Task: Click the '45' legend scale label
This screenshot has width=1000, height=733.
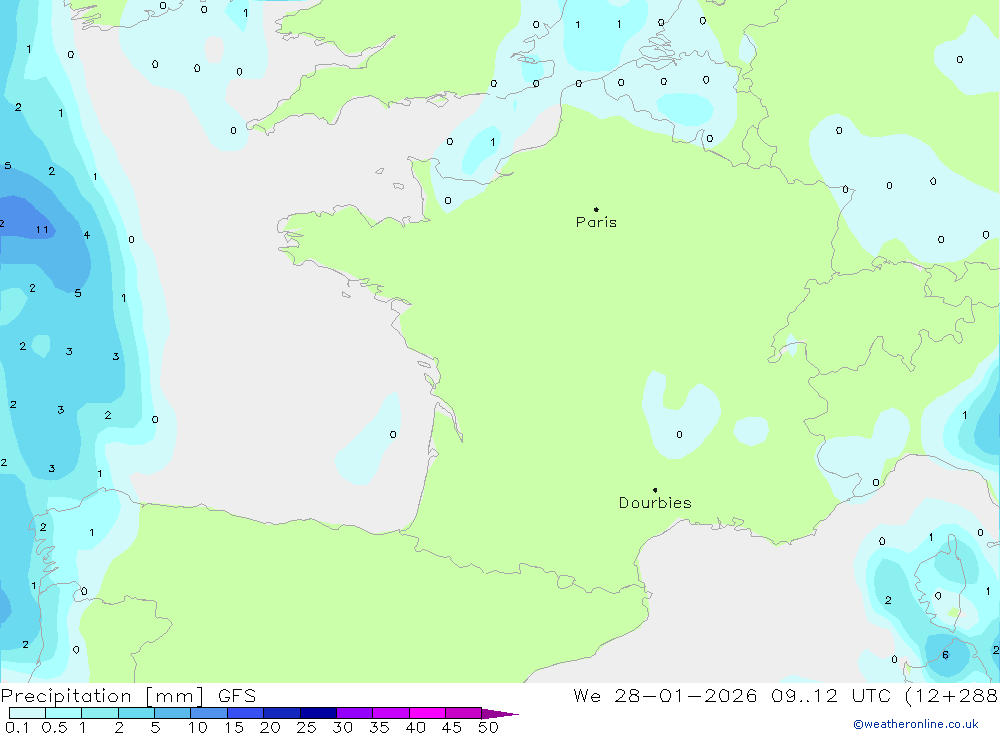Action: tap(452, 727)
